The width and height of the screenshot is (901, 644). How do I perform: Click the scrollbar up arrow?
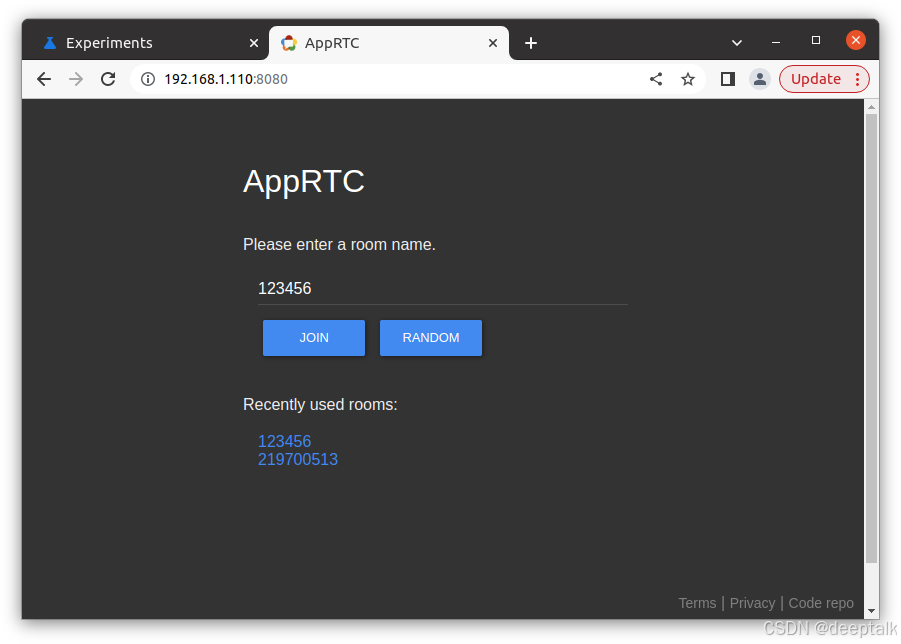tap(871, 107)
